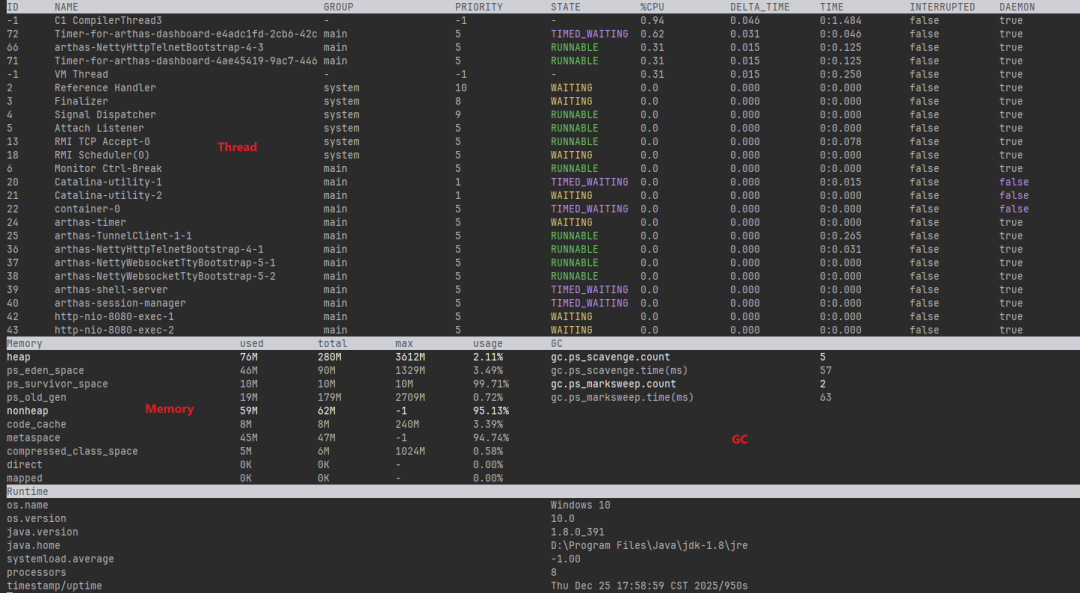Click the java.version label
This screenshot has height=593, width=1080.
click(x=42, y=532)
